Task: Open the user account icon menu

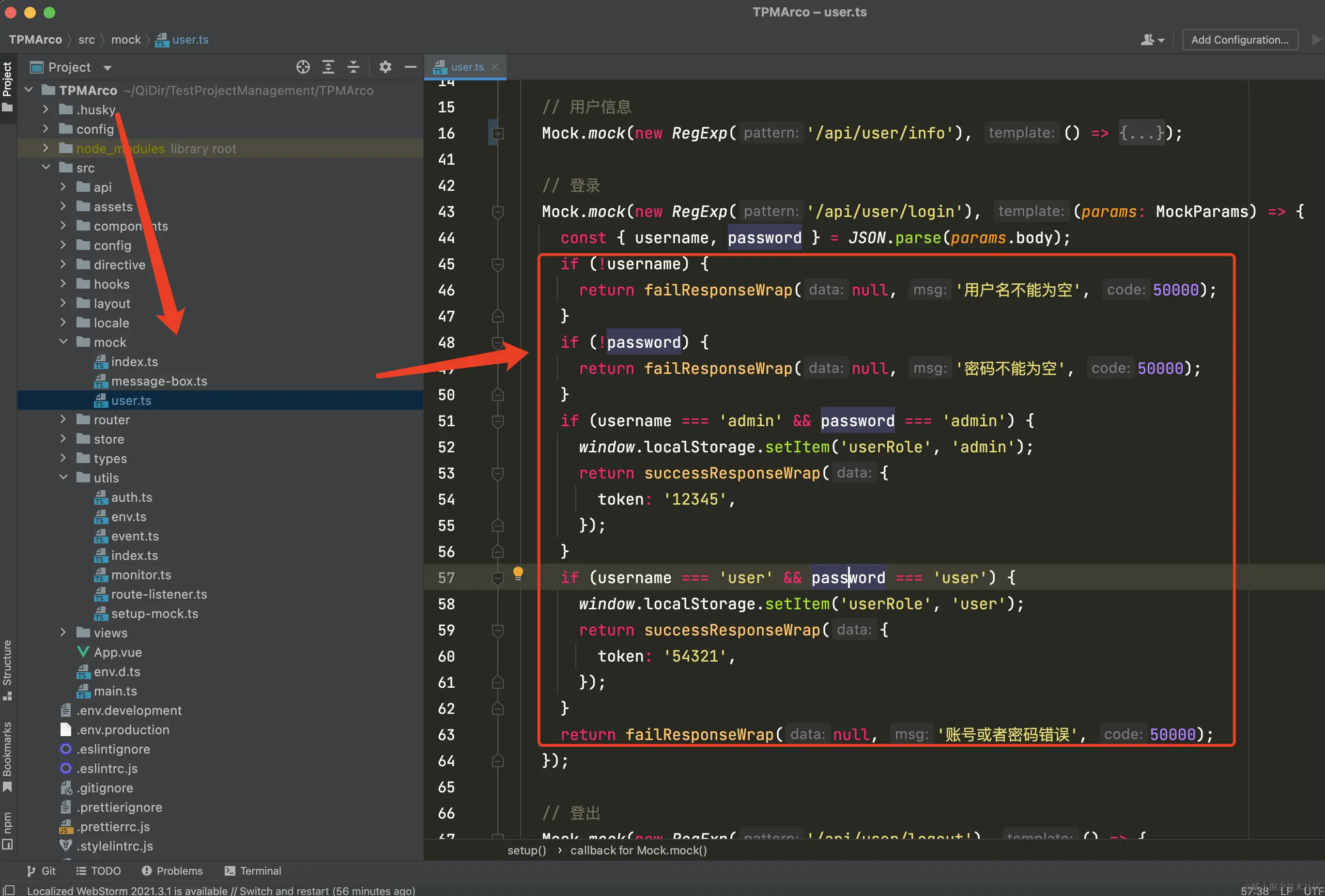Action: pyautogui.click(x=1151, y=40)
